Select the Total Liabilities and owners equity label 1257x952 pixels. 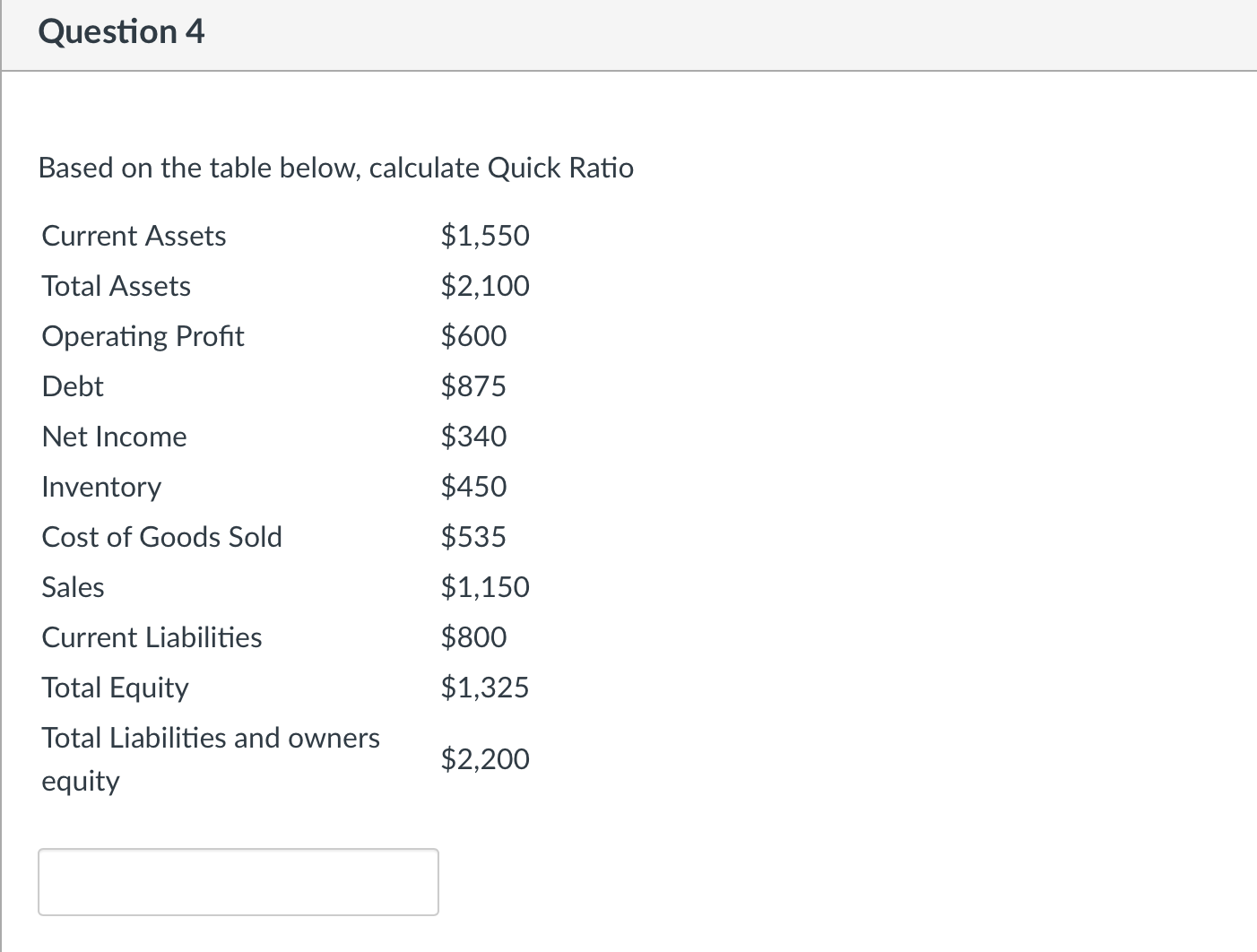(210, 759)
